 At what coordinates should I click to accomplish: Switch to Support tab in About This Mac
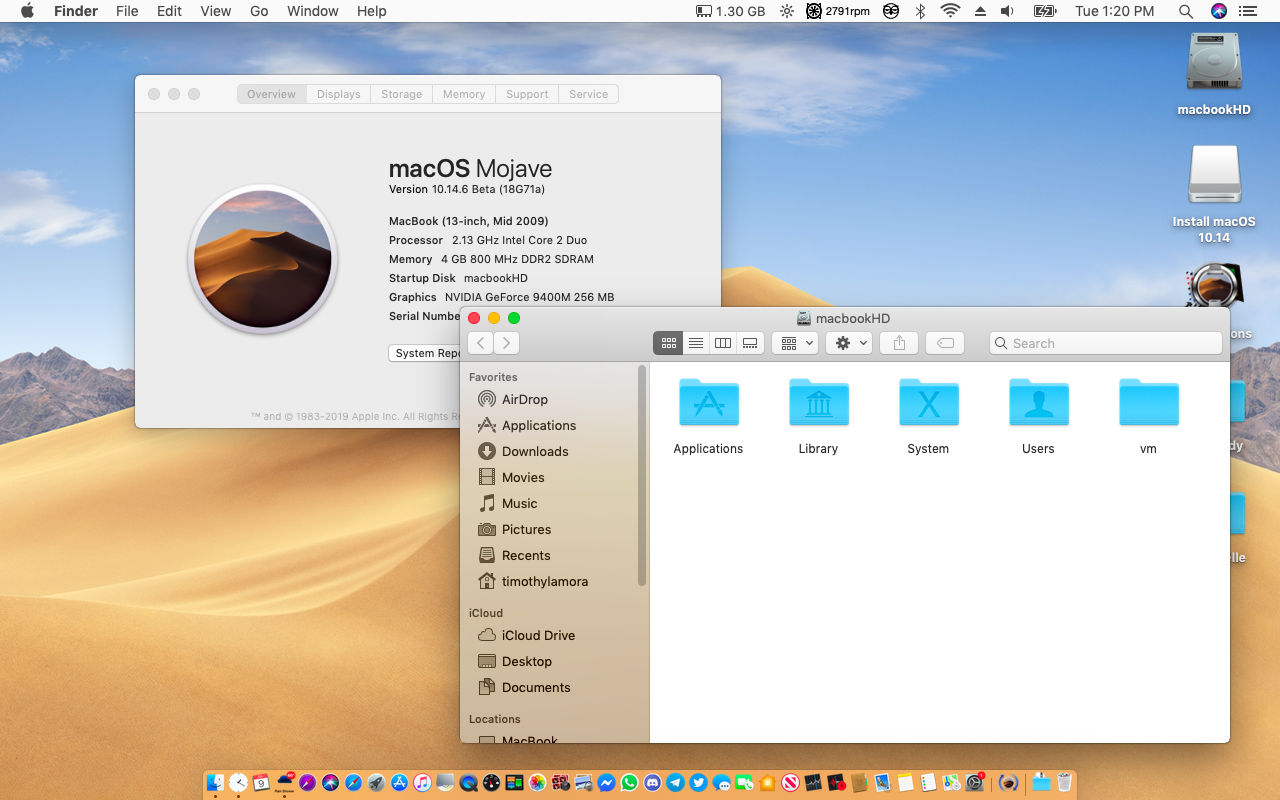527,94
